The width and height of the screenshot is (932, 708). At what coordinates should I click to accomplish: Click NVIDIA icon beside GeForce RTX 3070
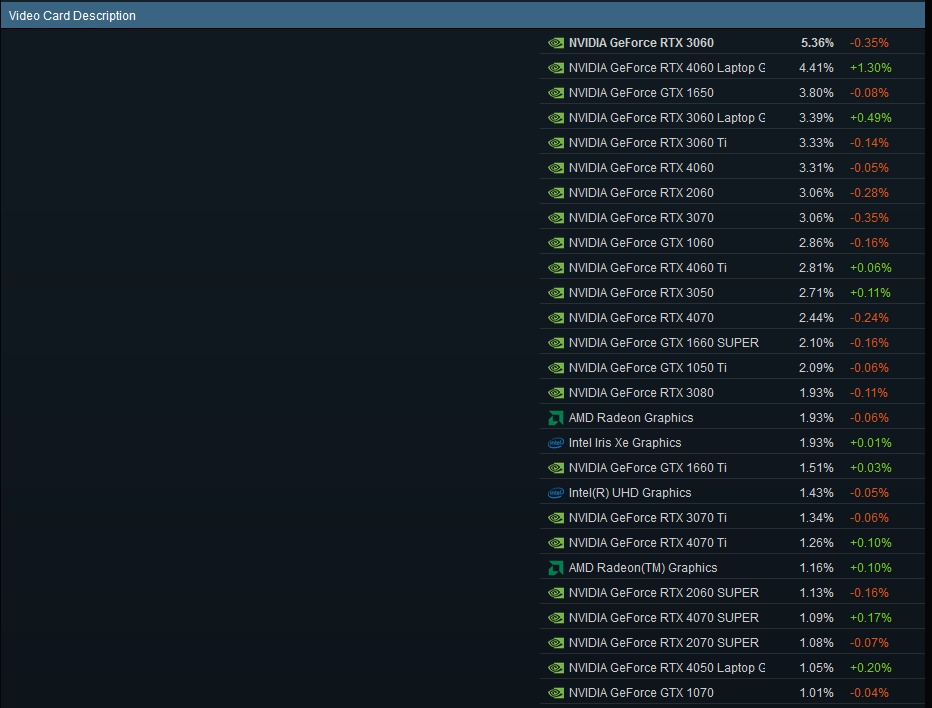click(556, 218)
